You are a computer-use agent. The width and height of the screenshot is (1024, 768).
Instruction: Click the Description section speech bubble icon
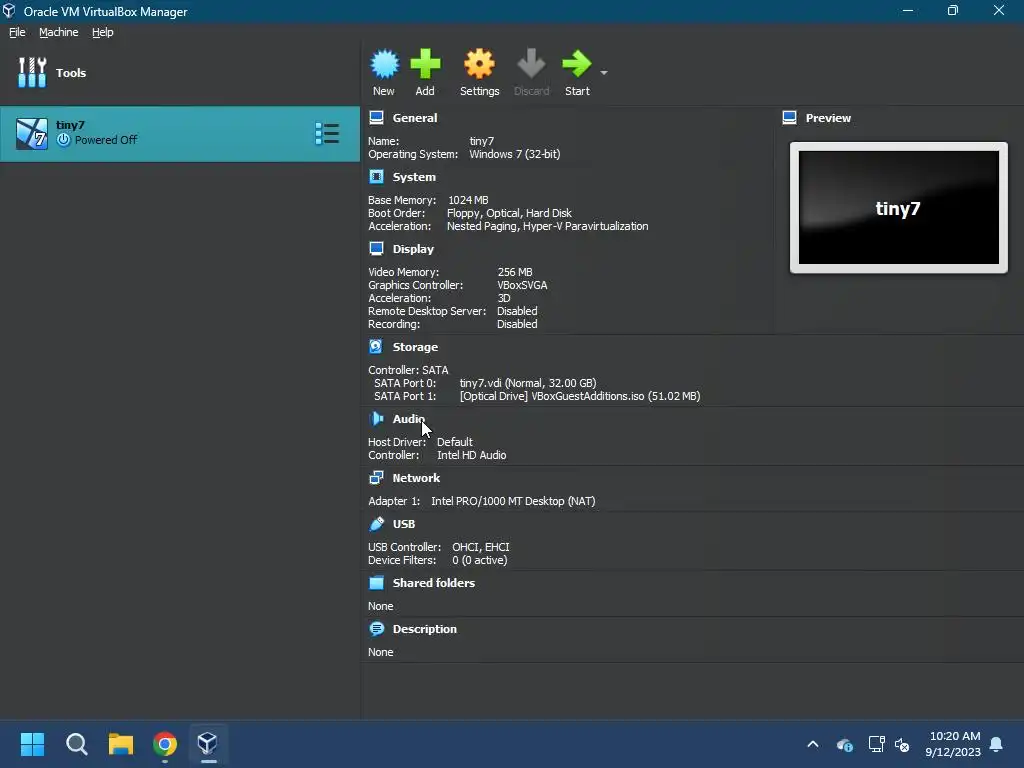[x=376, y=629]
